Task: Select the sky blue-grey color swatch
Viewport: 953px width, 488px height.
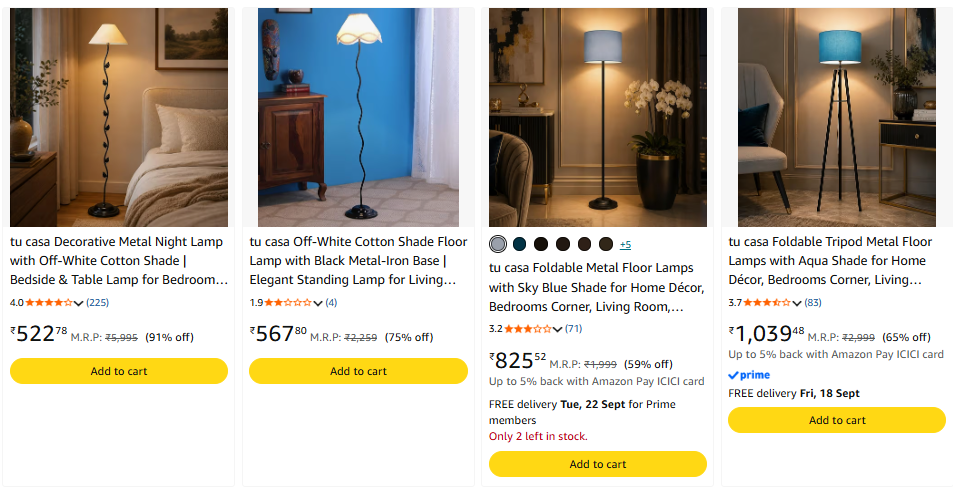Action: click(x=498, y=244)
